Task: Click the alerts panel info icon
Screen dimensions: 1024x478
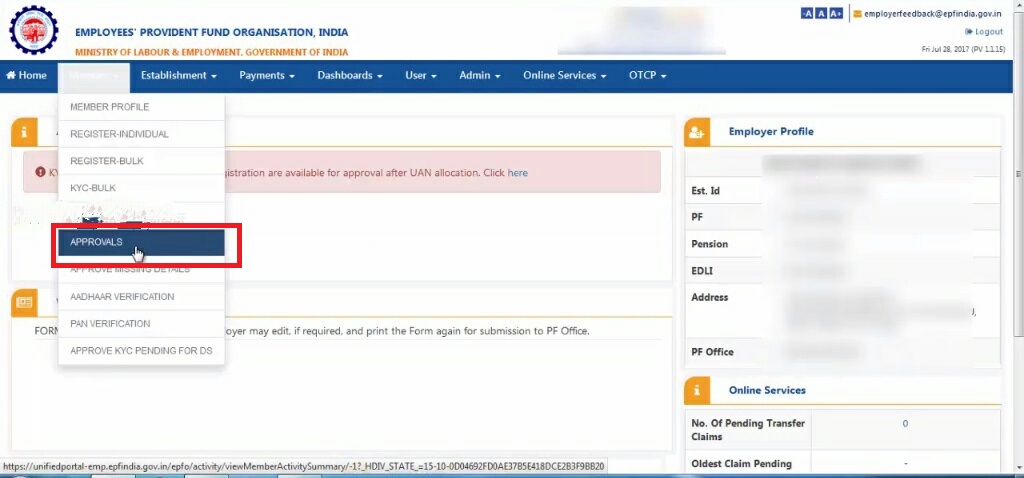Action: (24, 132)
